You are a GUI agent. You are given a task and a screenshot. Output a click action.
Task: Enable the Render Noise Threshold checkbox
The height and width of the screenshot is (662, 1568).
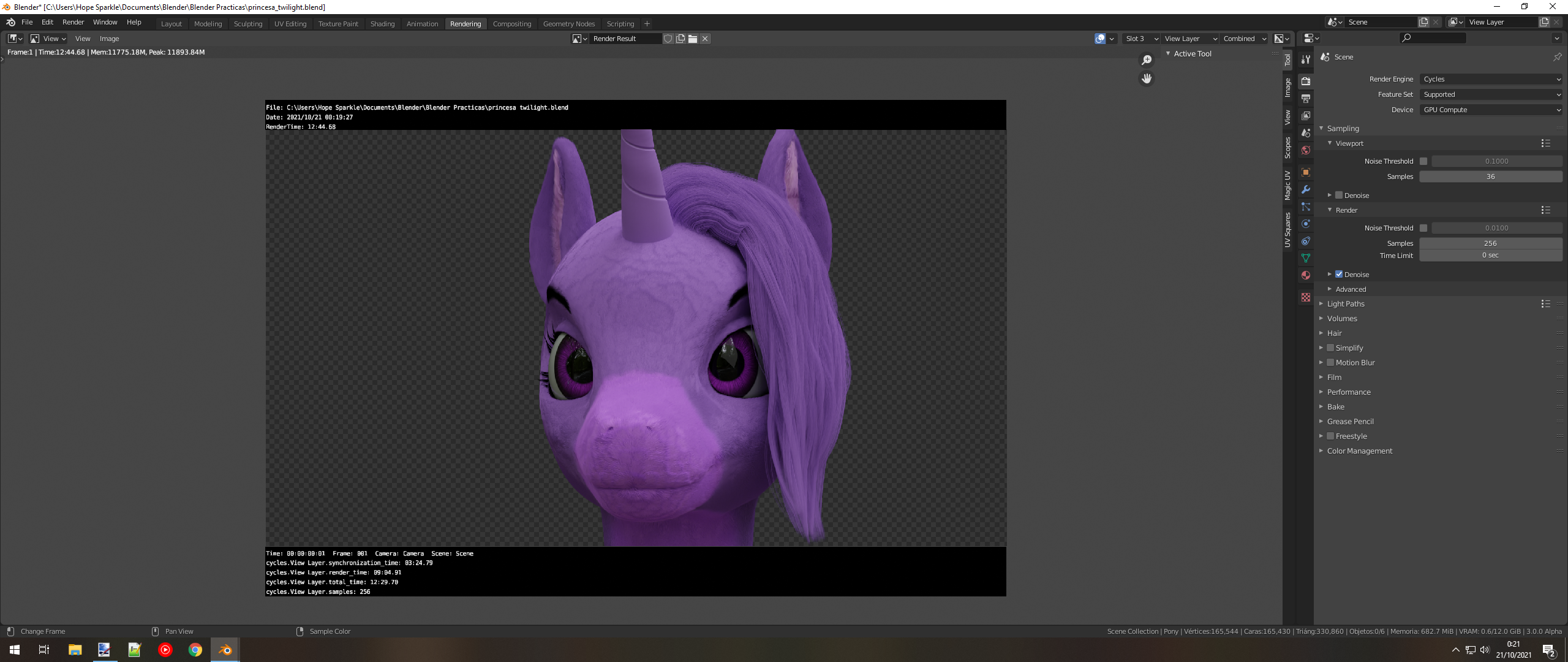(1423, 228)
